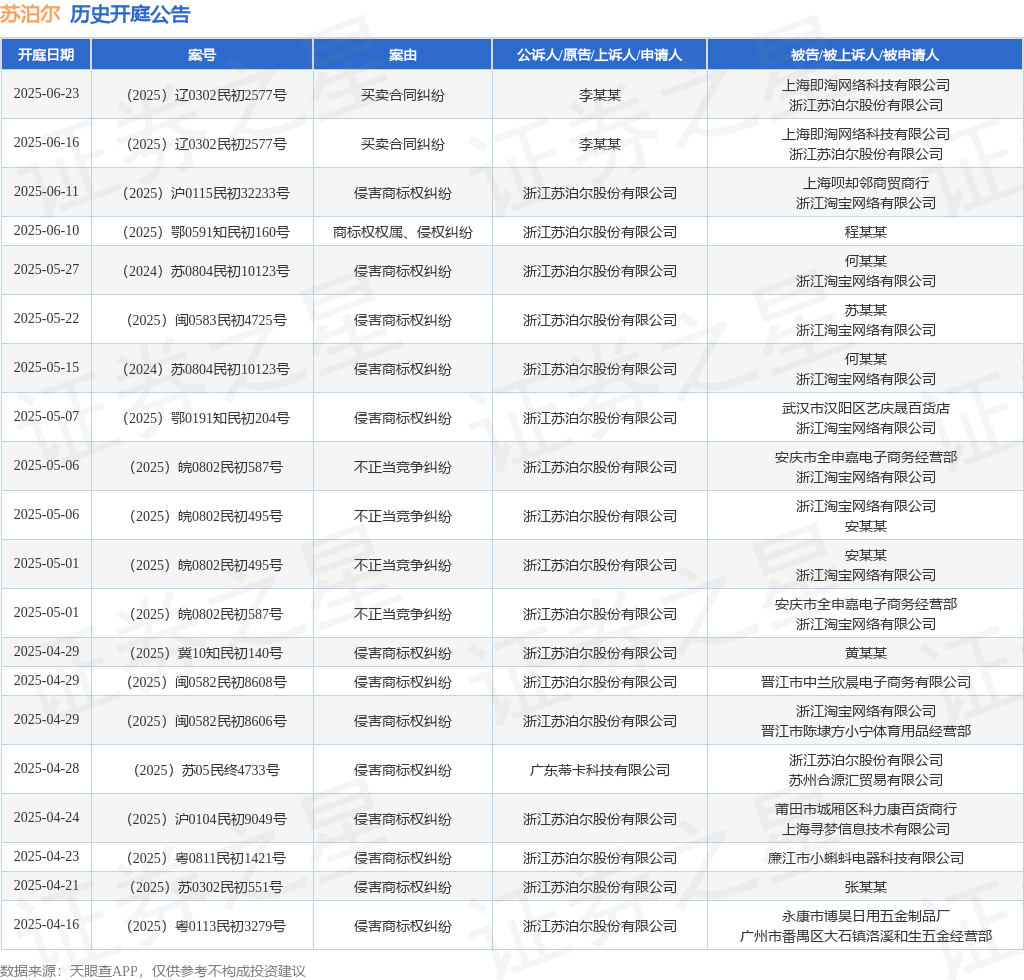Select case number (2025)鄂0191知民初204号
The width and height of the screenshot is (1024, 980).
(206, 418)
